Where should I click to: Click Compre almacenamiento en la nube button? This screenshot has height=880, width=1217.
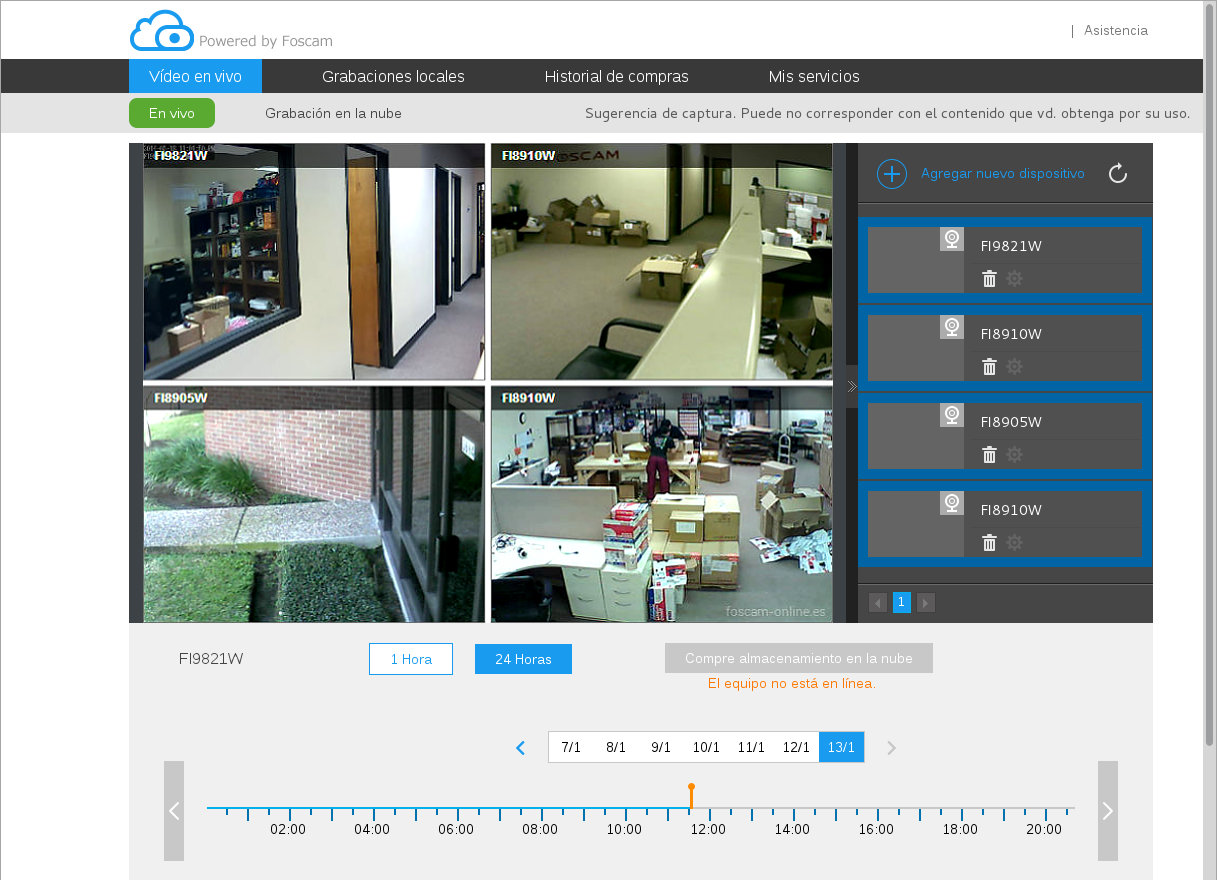799,658
